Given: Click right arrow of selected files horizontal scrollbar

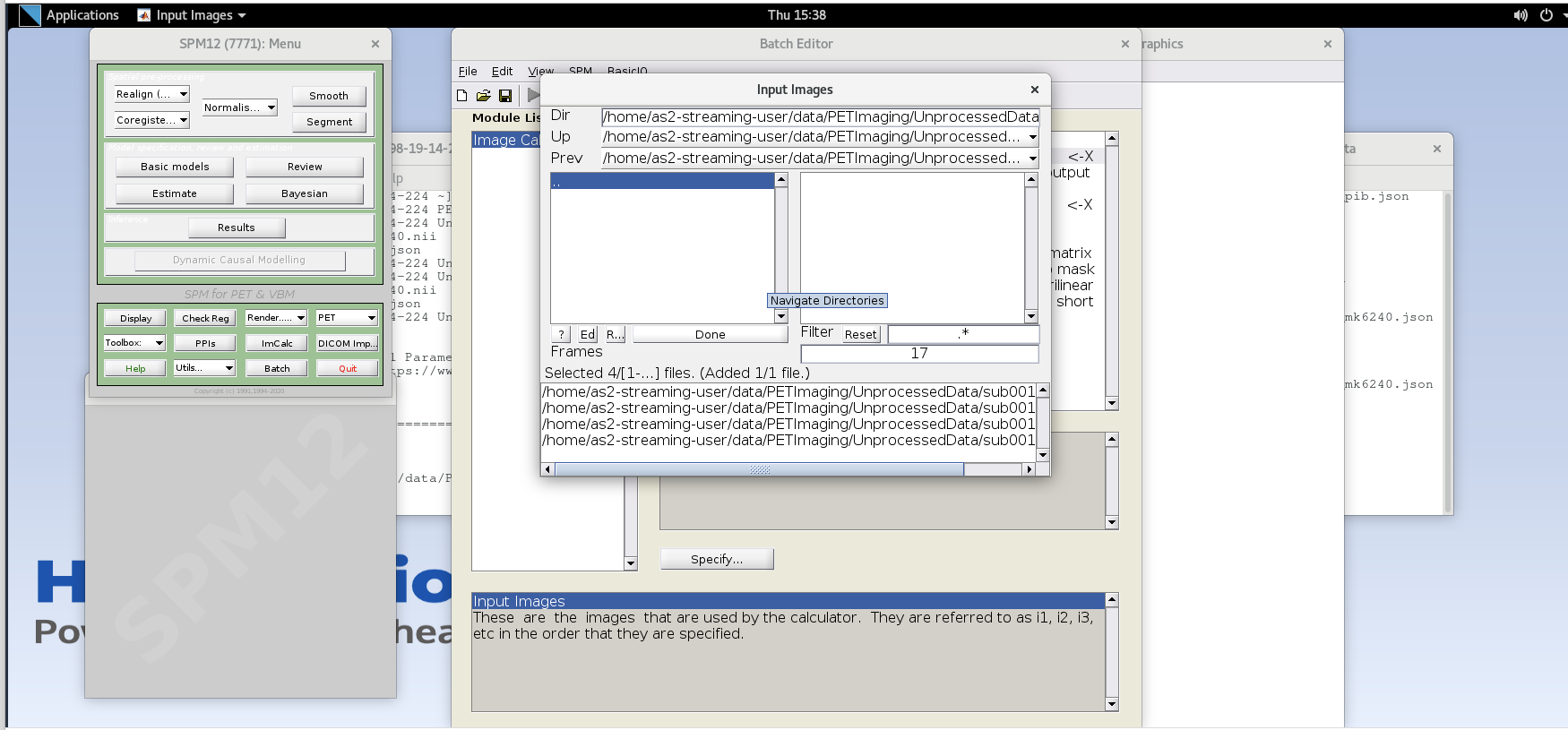Looking at the screenshot, I should 1030,469.
